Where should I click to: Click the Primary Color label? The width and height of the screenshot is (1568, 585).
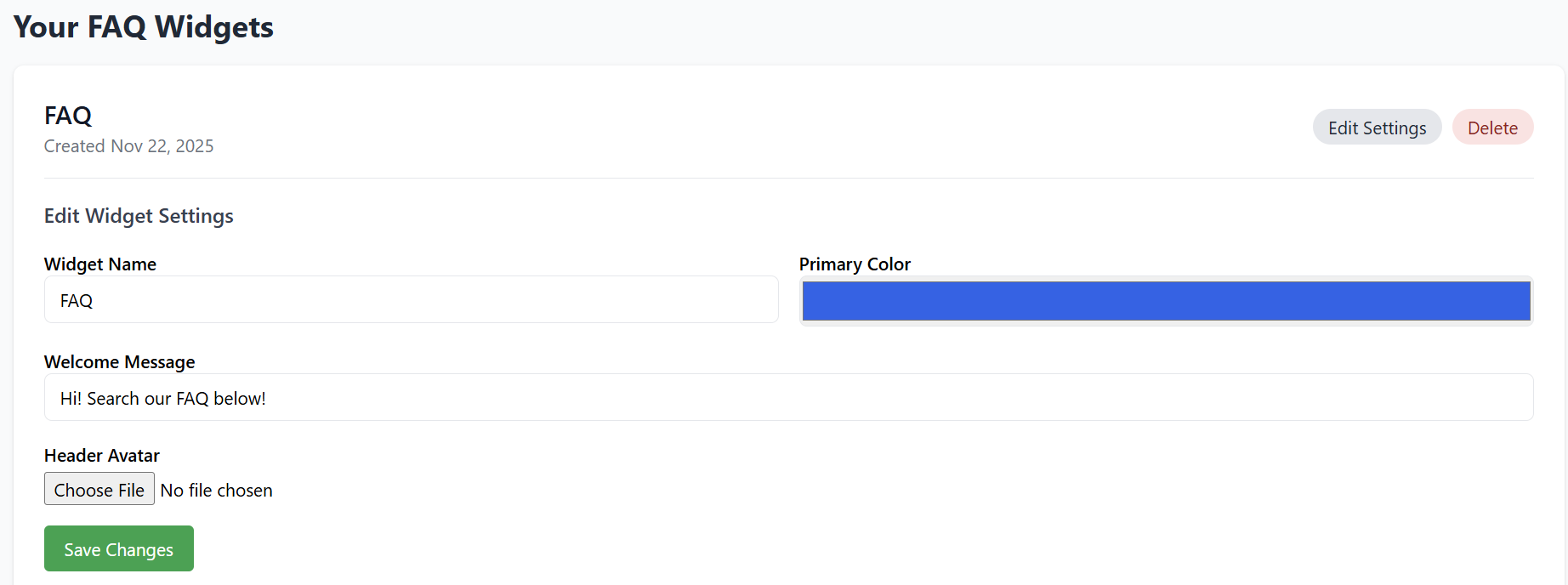click(x=855, y=264)
